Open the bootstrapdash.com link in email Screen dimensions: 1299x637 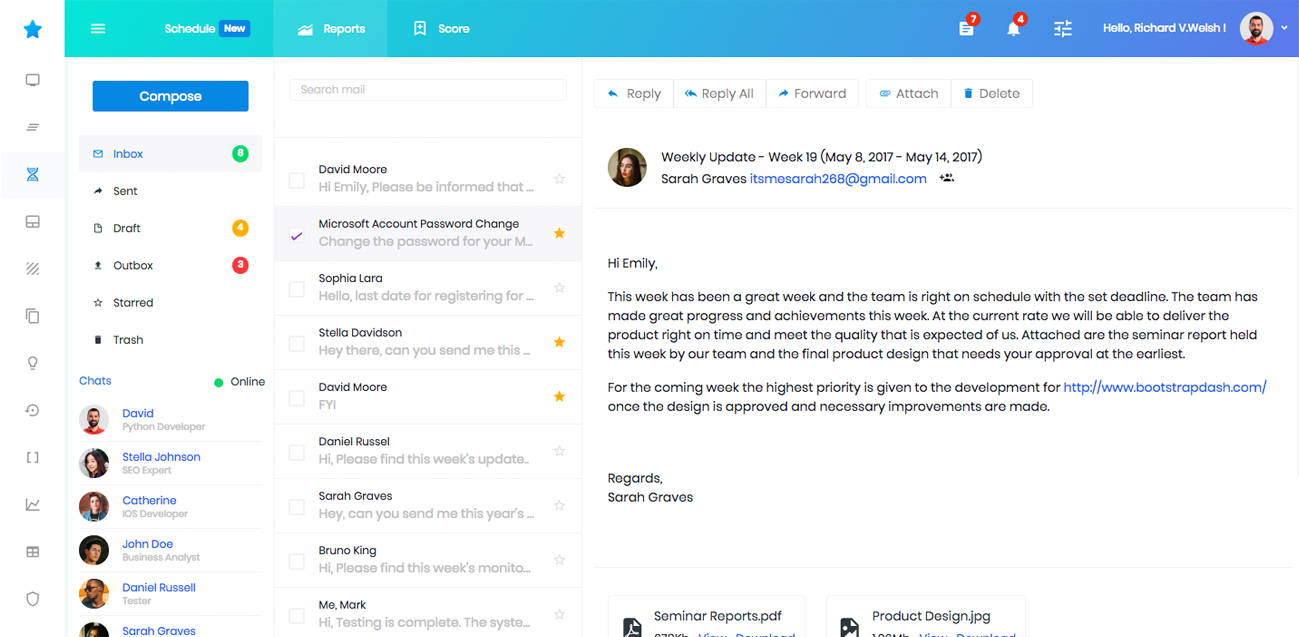[1164, 387]
